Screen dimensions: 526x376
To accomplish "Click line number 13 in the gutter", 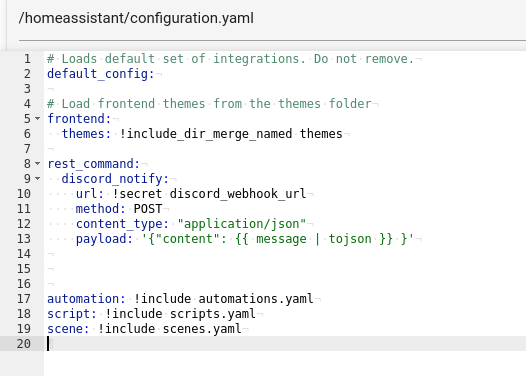I will tap(23, 239).
